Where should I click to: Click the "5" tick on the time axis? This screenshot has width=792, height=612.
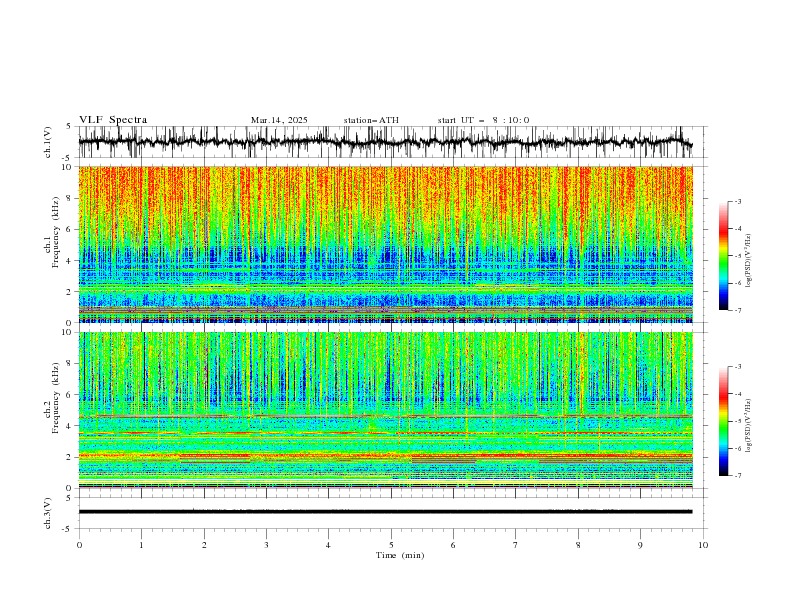(391, 545)
